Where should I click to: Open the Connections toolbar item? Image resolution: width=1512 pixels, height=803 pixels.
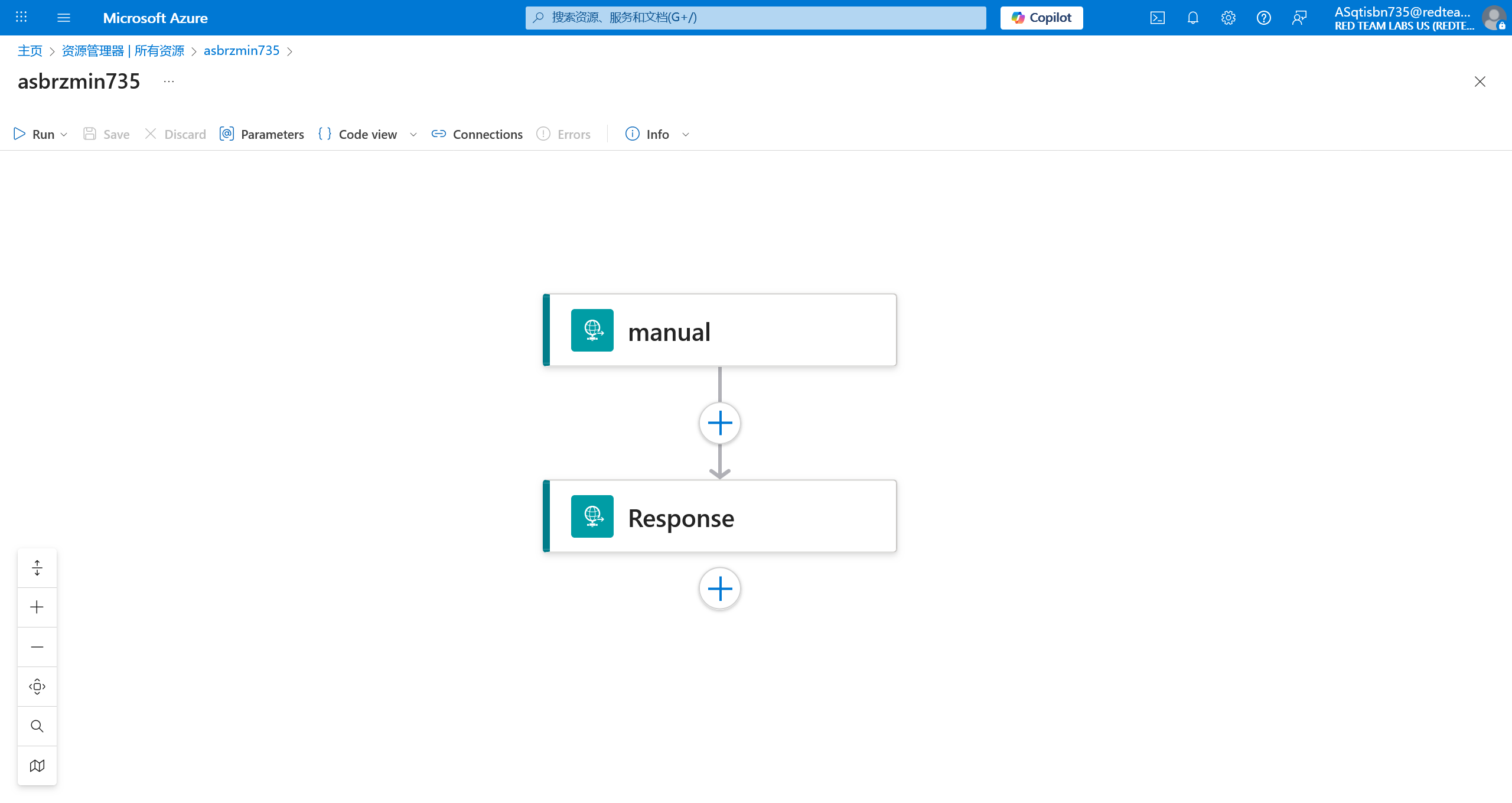coord(477,134)
